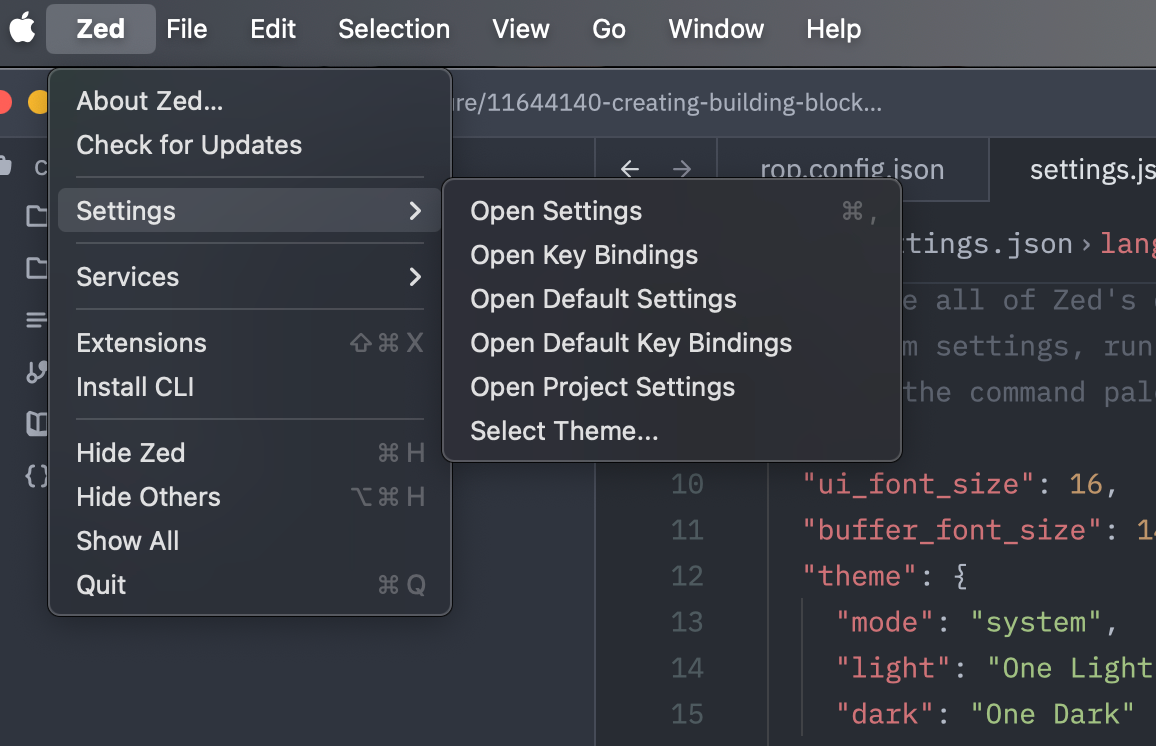Screen dimensions: 1156x746
Task: Navigate forward using the right arrow
Action: 682,168
